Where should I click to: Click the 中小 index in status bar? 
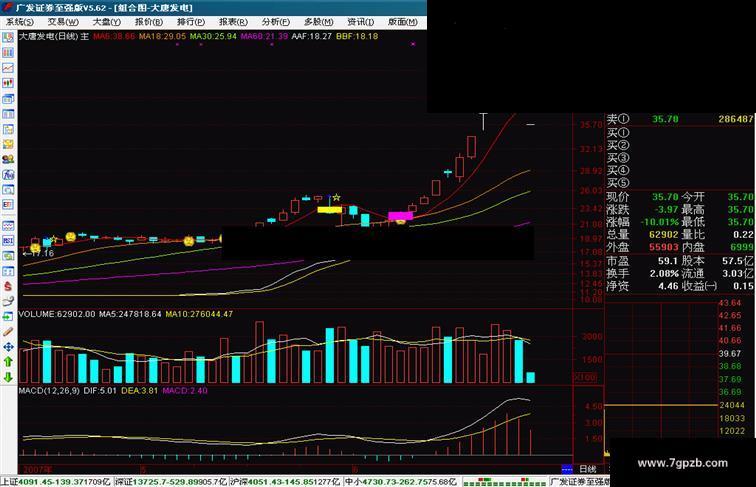pyautogui.click(x=401, y=482)
